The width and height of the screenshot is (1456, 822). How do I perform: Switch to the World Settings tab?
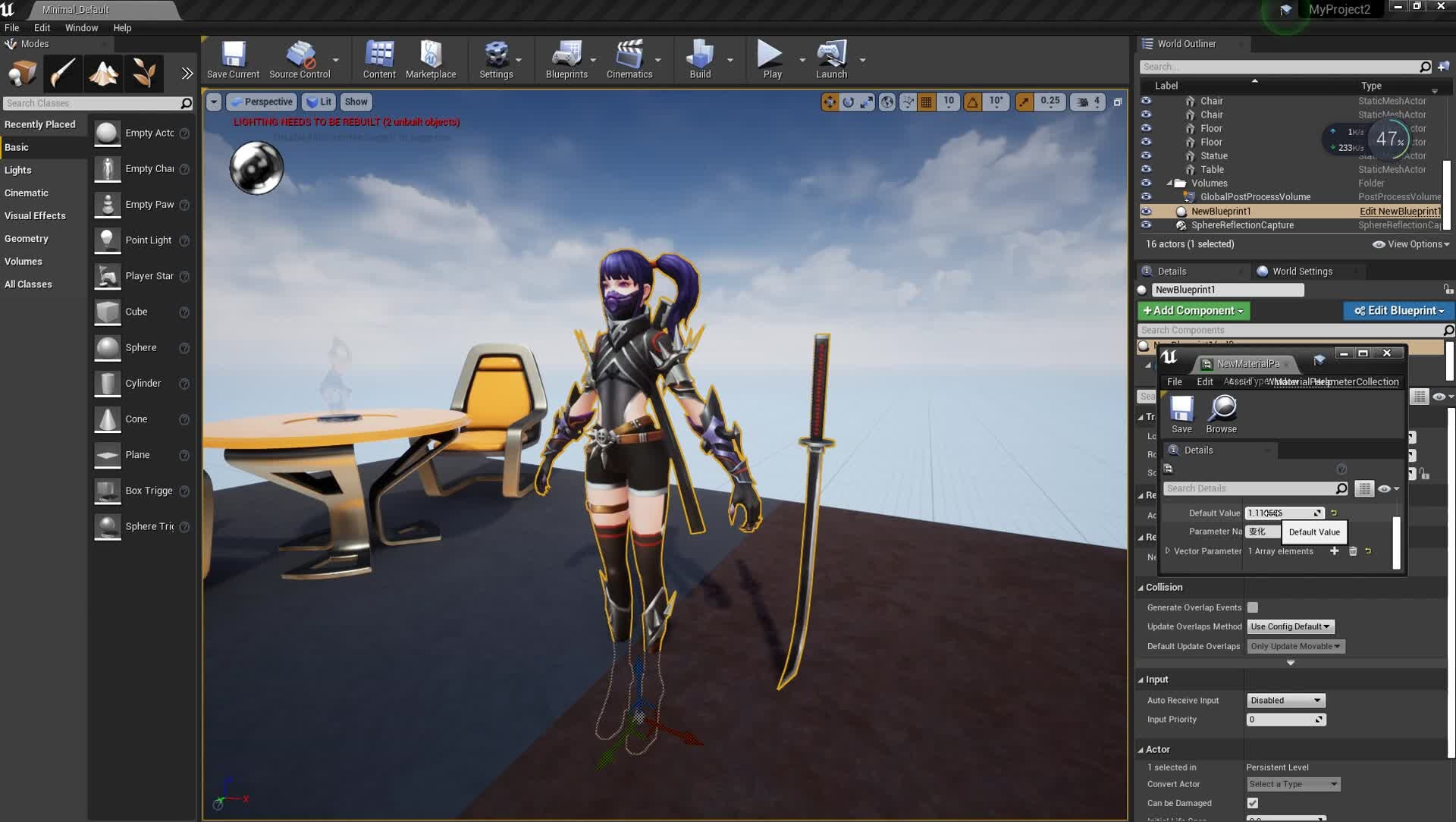tap(1301, 271)
